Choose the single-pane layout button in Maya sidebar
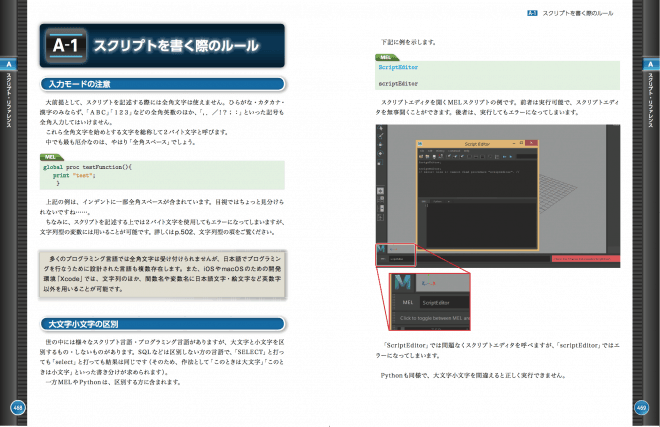This screenshot has width=660, height=427. click(x=381, y=190)
